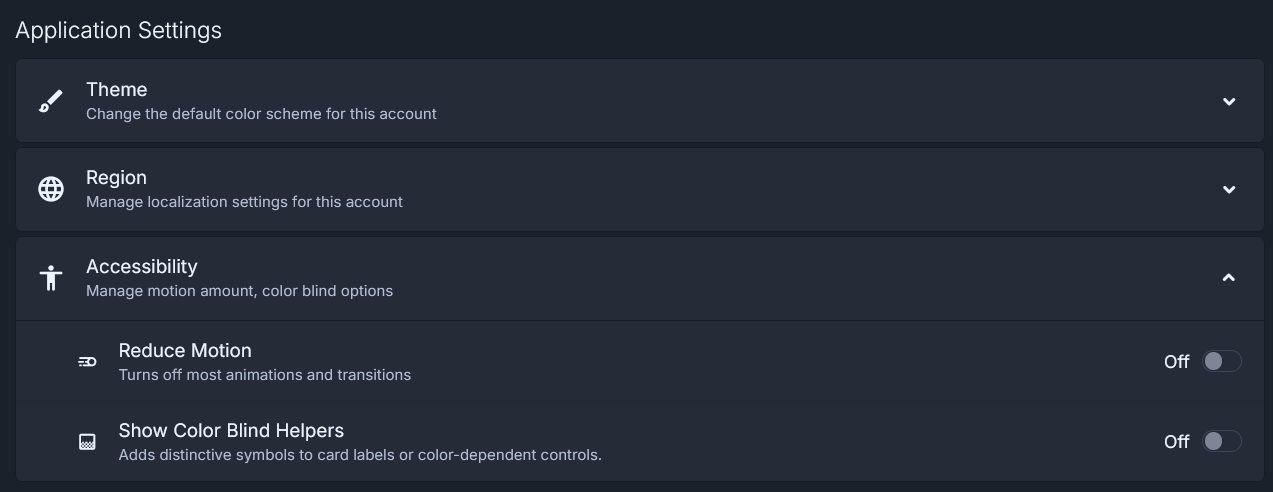Screen dimensions: 1273x492
Task: Expand the Theme section chevron
Action: click(x=1229, y=101)
